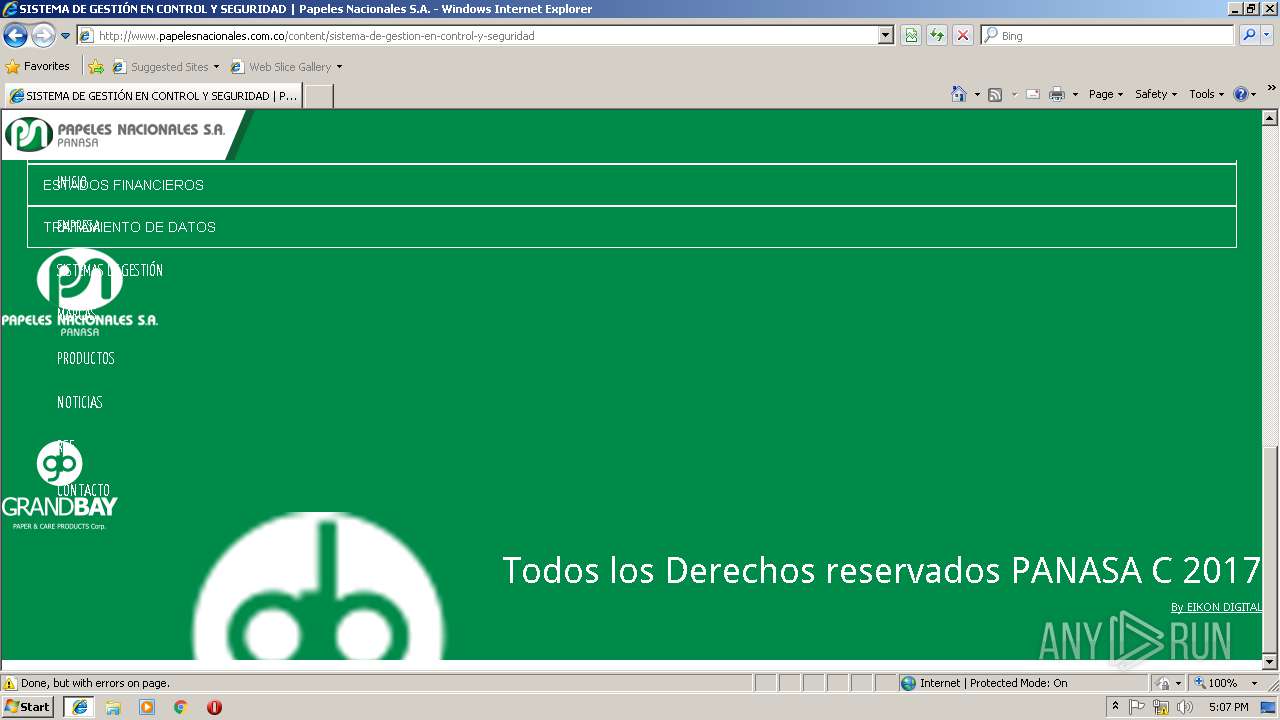This screenshot has height=720, width=1280.
Task: Open the CONTACTO menu item
Action: (x=83, y=490)
